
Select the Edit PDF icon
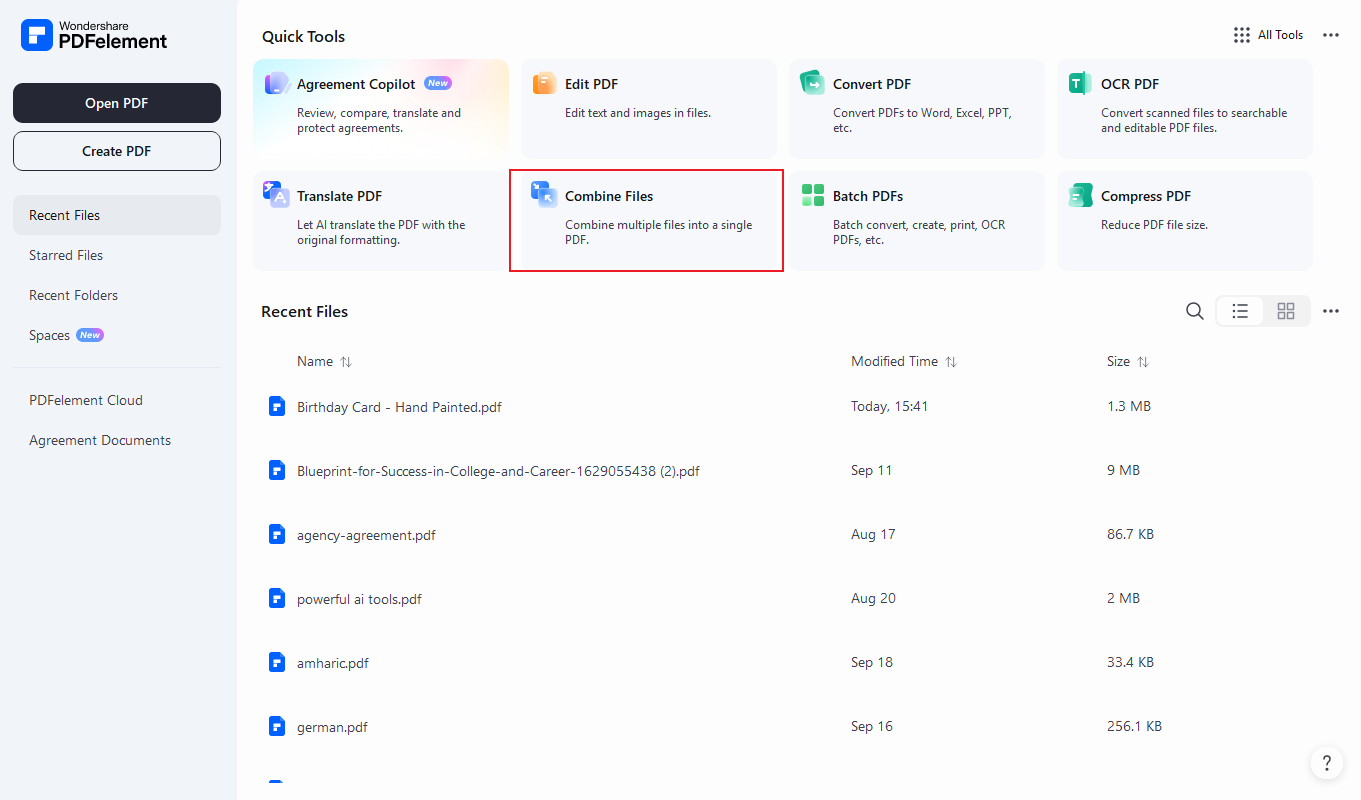click(x=545, y=84)
